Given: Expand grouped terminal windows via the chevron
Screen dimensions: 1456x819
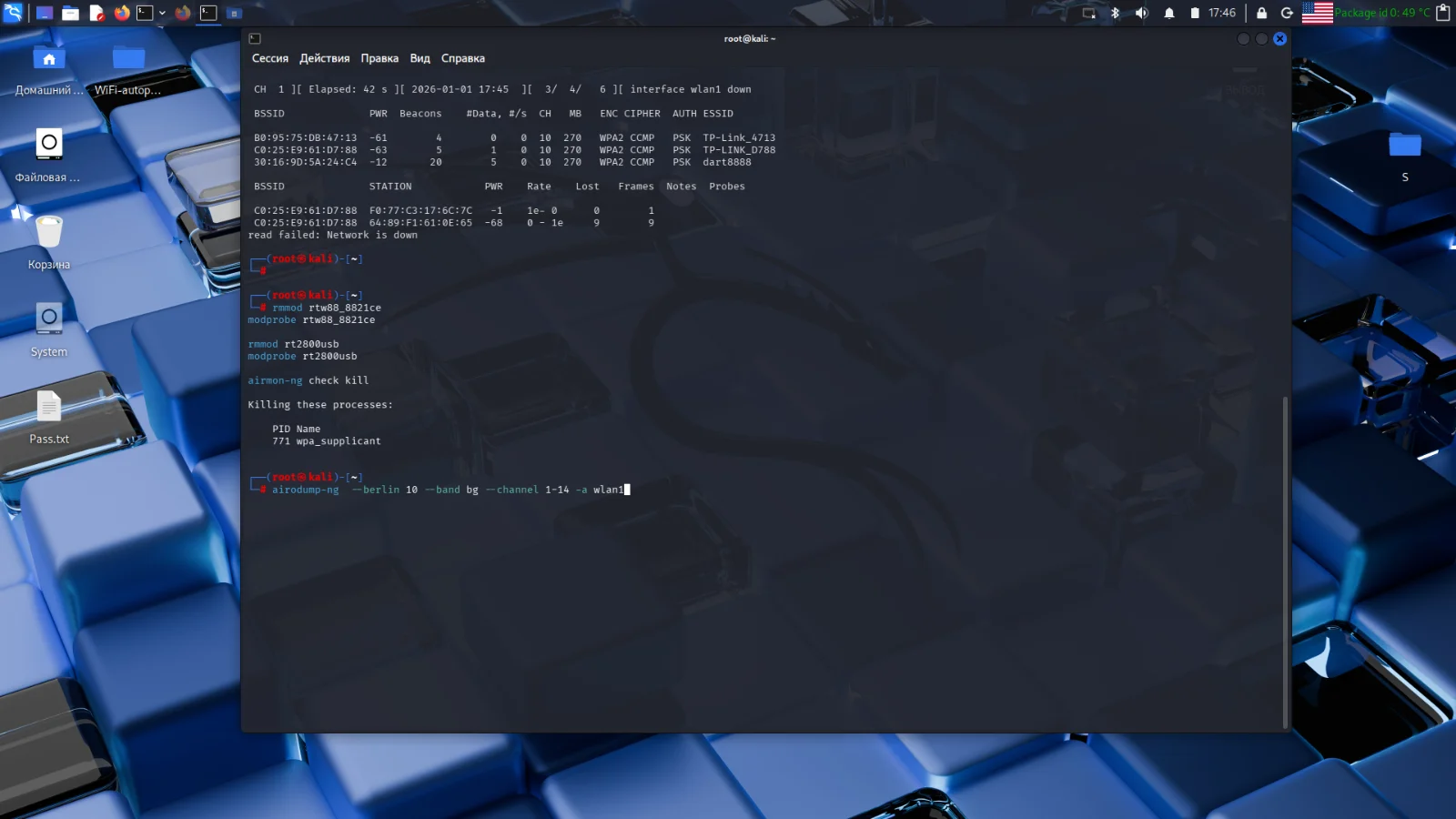Looking at the screenshot, I should coord(162,13).
